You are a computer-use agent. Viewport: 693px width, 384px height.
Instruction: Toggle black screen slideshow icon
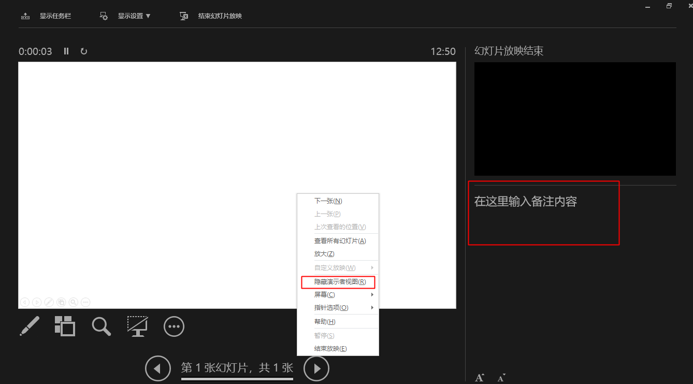[x=137, y=327]
